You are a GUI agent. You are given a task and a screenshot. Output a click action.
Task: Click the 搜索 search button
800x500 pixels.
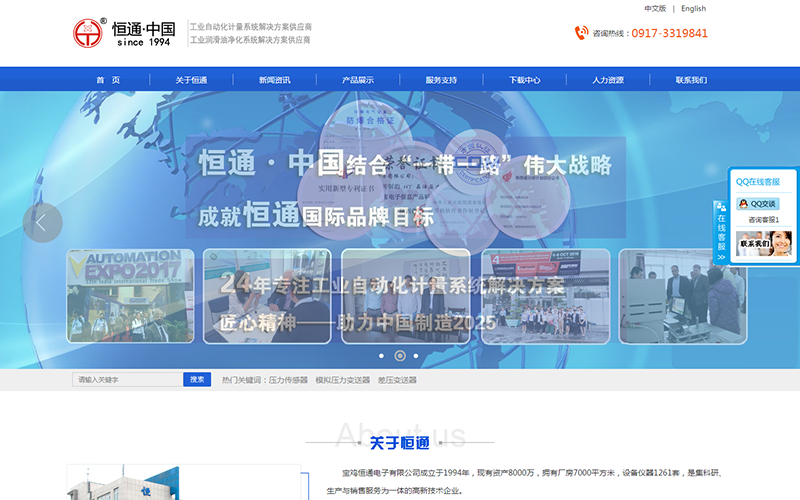click(197, 380)
